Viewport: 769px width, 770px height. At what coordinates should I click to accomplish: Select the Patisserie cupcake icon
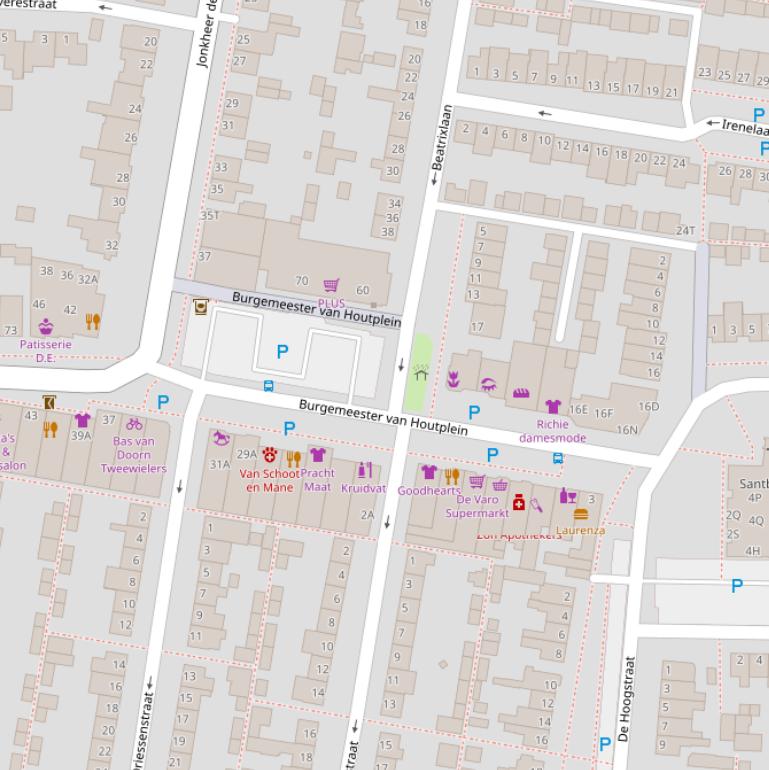point(46,326)
